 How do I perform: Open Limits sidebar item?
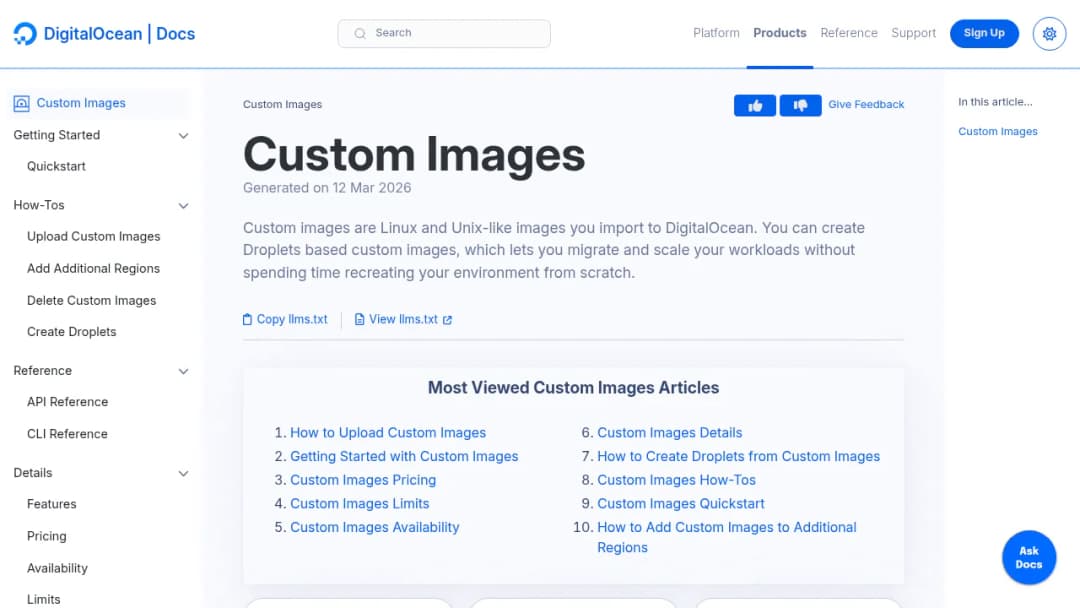point(43,599)
